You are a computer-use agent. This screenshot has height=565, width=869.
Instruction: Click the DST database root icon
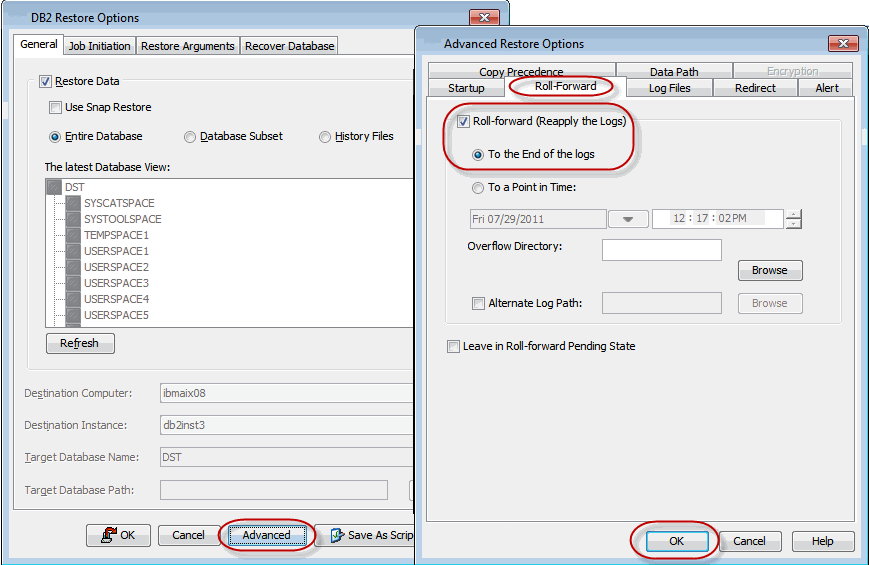tap(54, 187)
